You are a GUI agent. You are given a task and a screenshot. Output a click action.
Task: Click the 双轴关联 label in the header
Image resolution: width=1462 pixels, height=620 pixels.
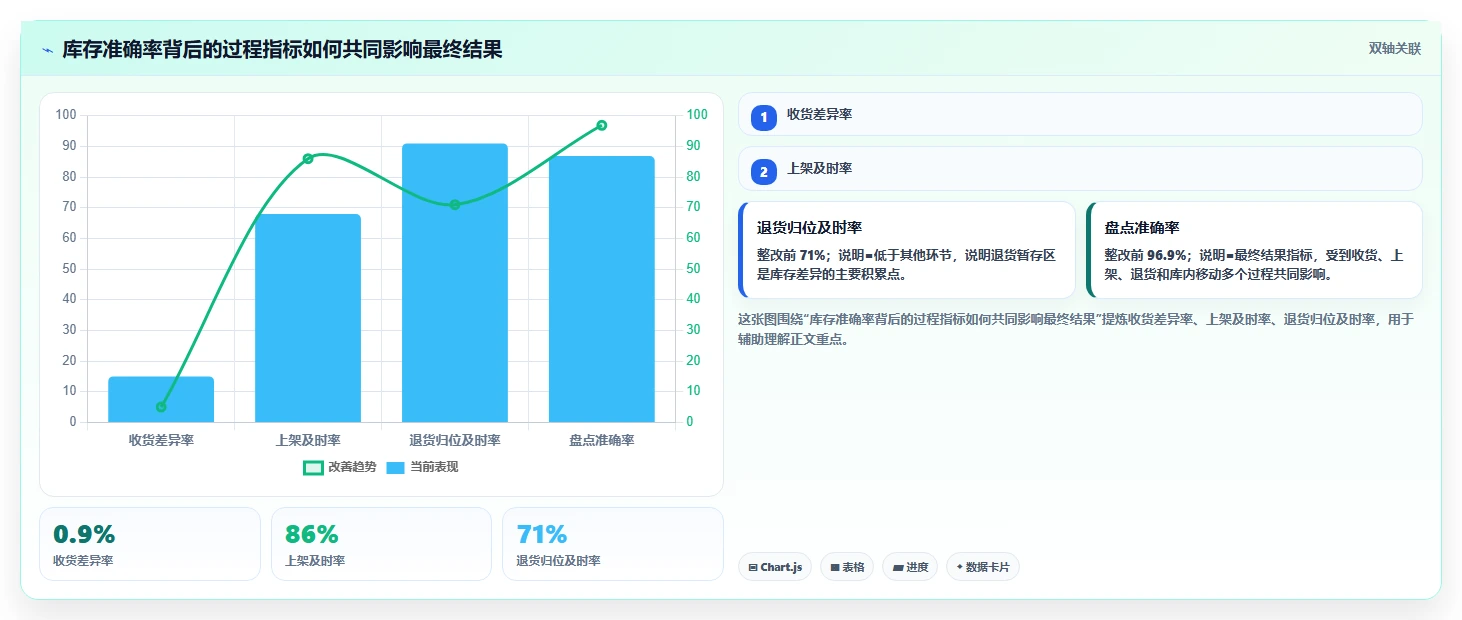coord(1394,49)
